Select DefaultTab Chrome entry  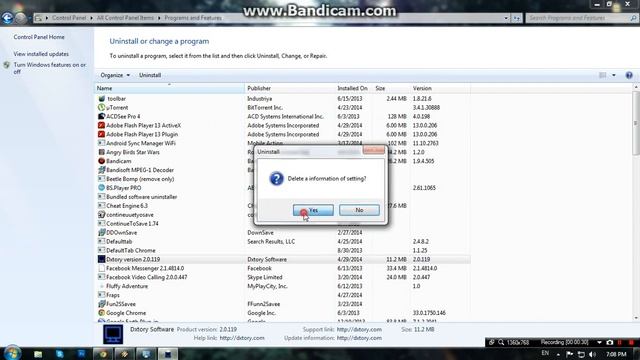coord(131,251)
